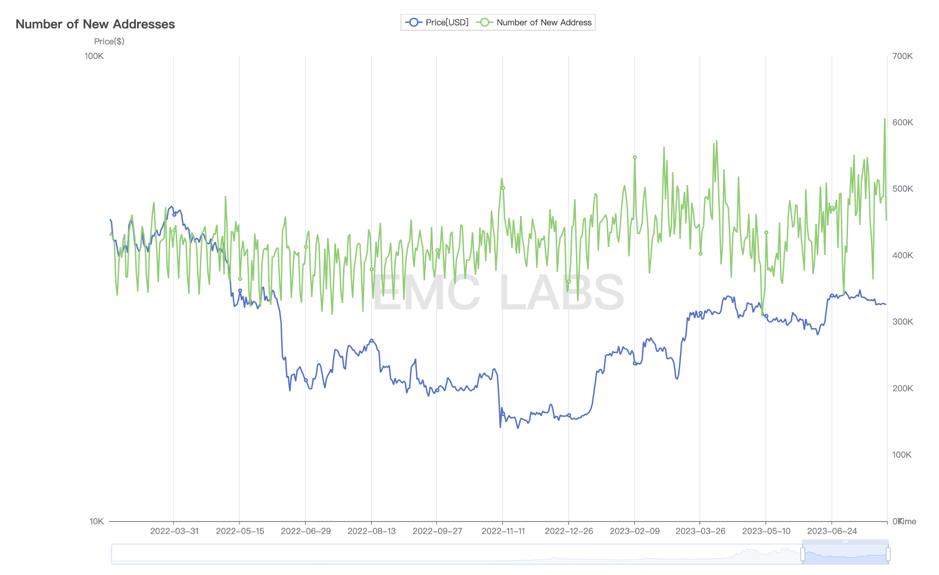Click the unselected area of the zoom slider track
This screenshot has width=939, height=575.
450,553
